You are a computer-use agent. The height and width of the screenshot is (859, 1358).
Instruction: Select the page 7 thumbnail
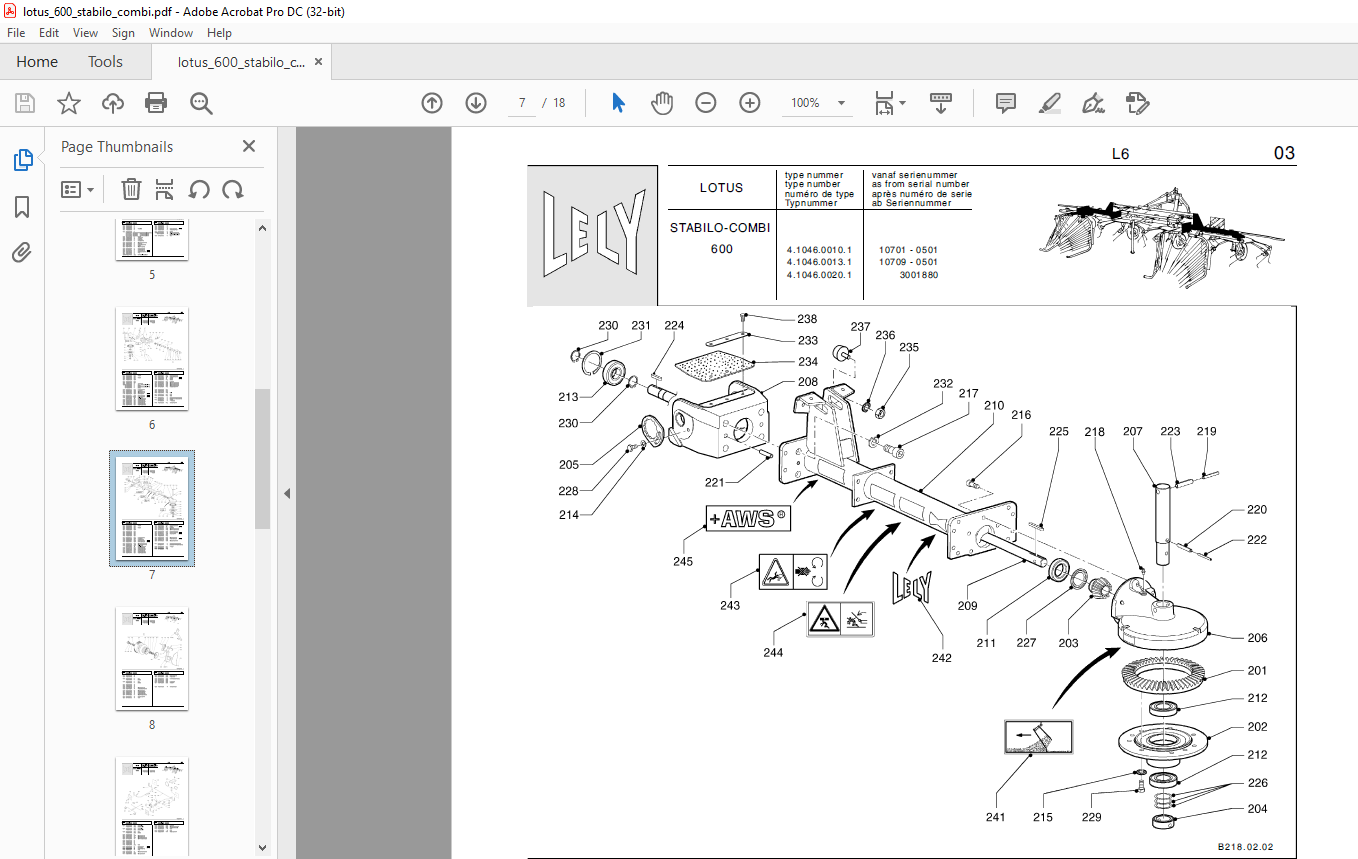coord(152,509)
